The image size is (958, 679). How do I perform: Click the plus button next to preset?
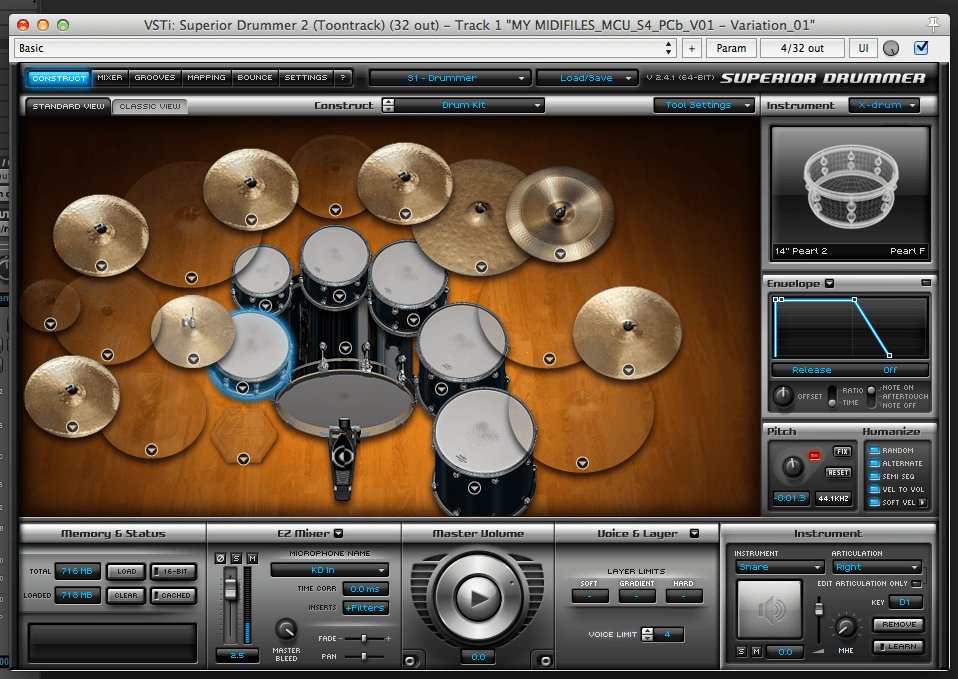pos(692,48)
